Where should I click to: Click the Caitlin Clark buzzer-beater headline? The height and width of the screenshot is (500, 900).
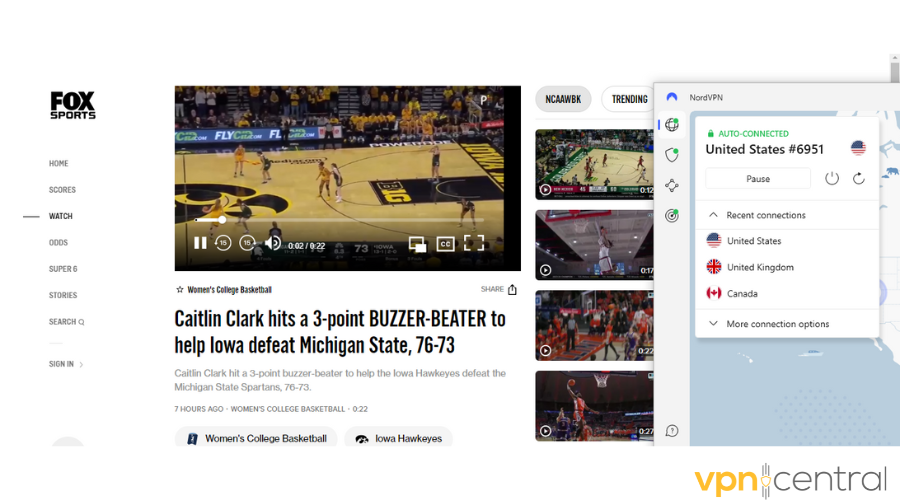[x=340, y=332]
